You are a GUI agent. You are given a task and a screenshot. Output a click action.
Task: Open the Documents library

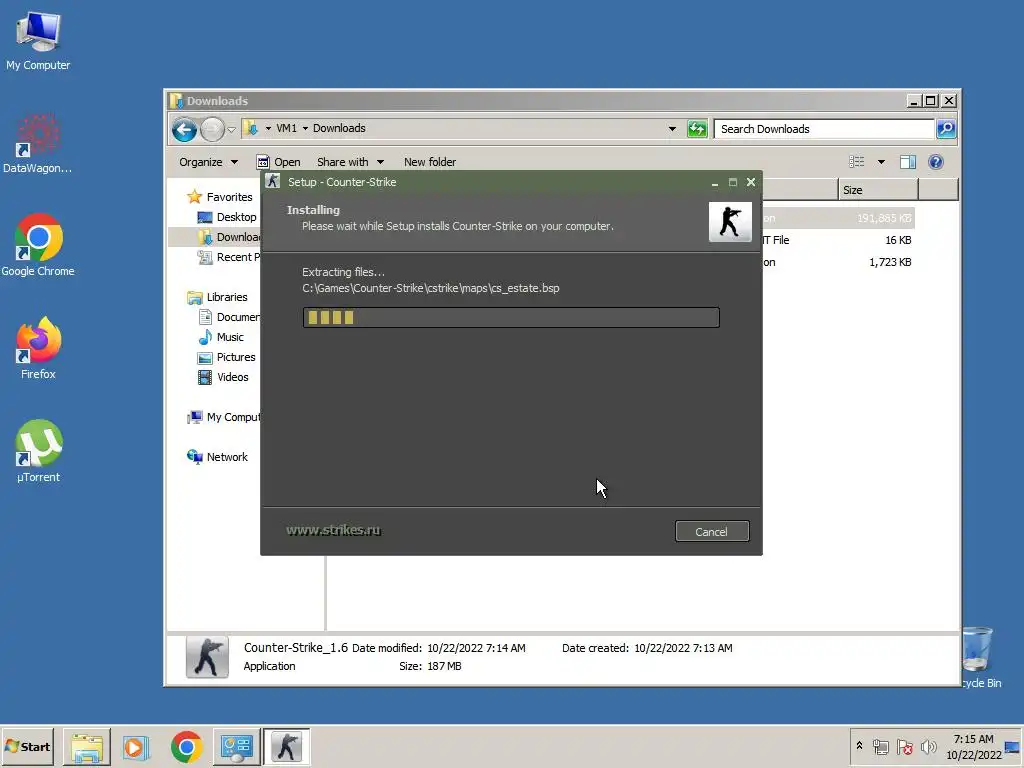pos(229,317)
